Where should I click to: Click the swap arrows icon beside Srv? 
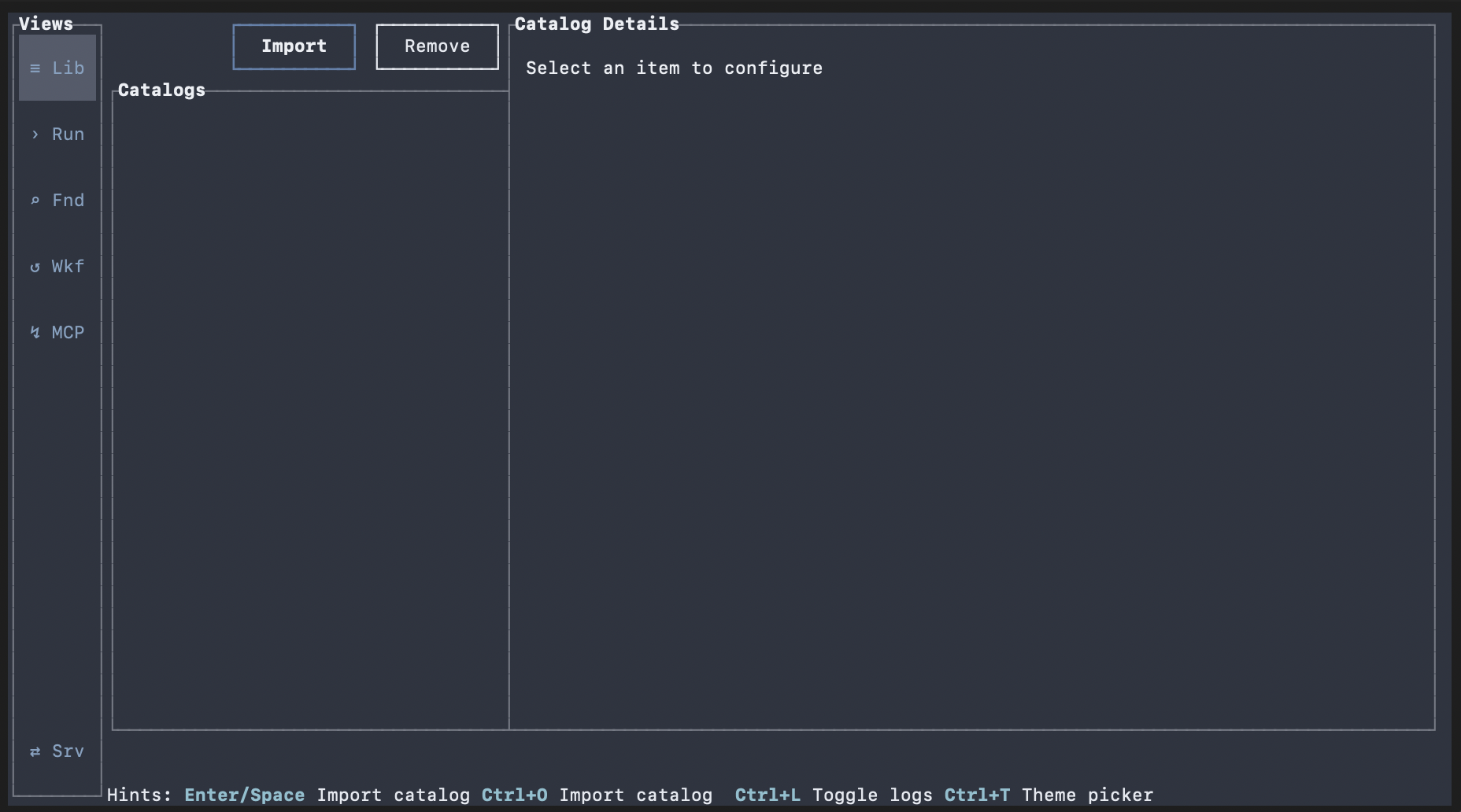pyautogui.click(x=35, y=751)
